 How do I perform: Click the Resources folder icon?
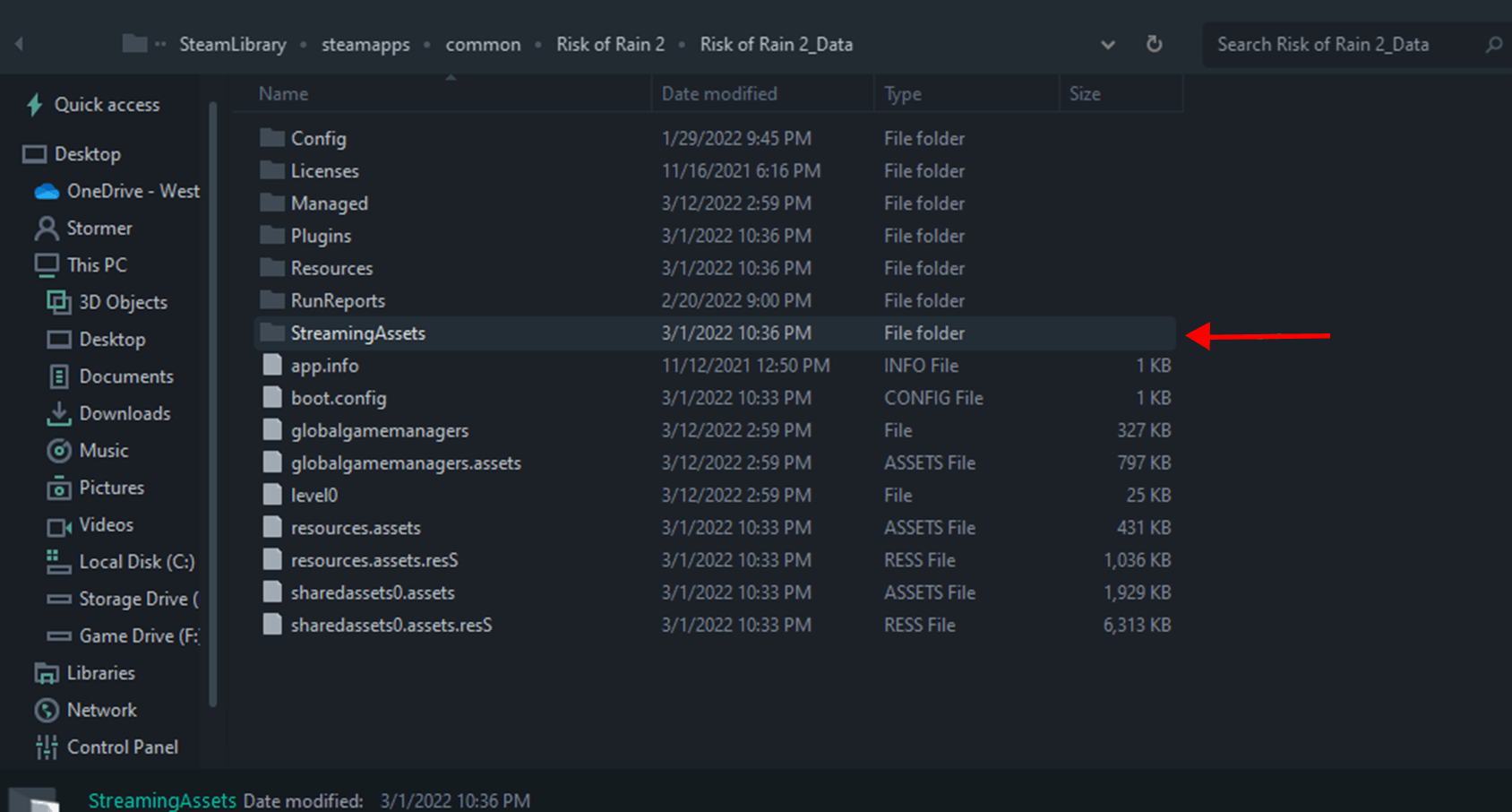pyautogui.click(x=272, y=268)
